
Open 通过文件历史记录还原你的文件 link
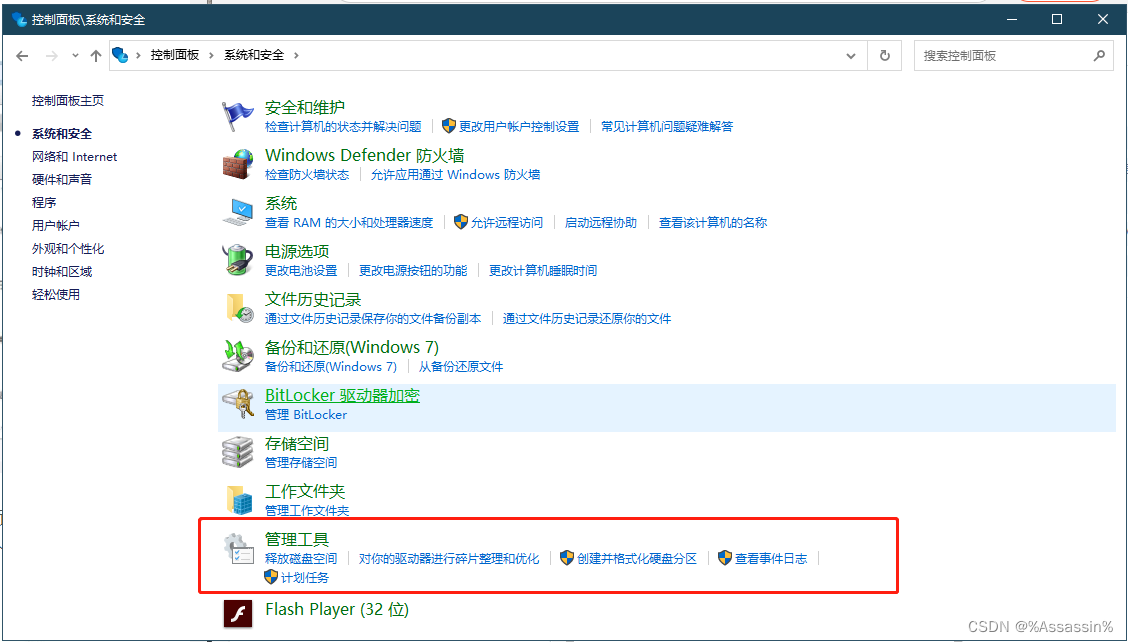click(x=587, y=319)
